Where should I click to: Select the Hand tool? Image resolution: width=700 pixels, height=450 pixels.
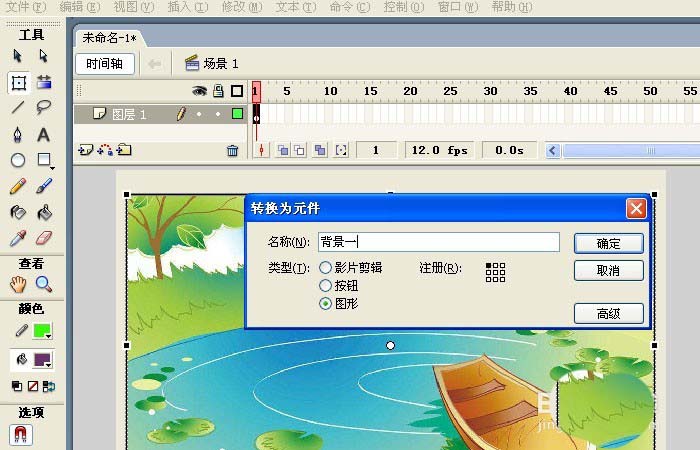click(18, 284)
